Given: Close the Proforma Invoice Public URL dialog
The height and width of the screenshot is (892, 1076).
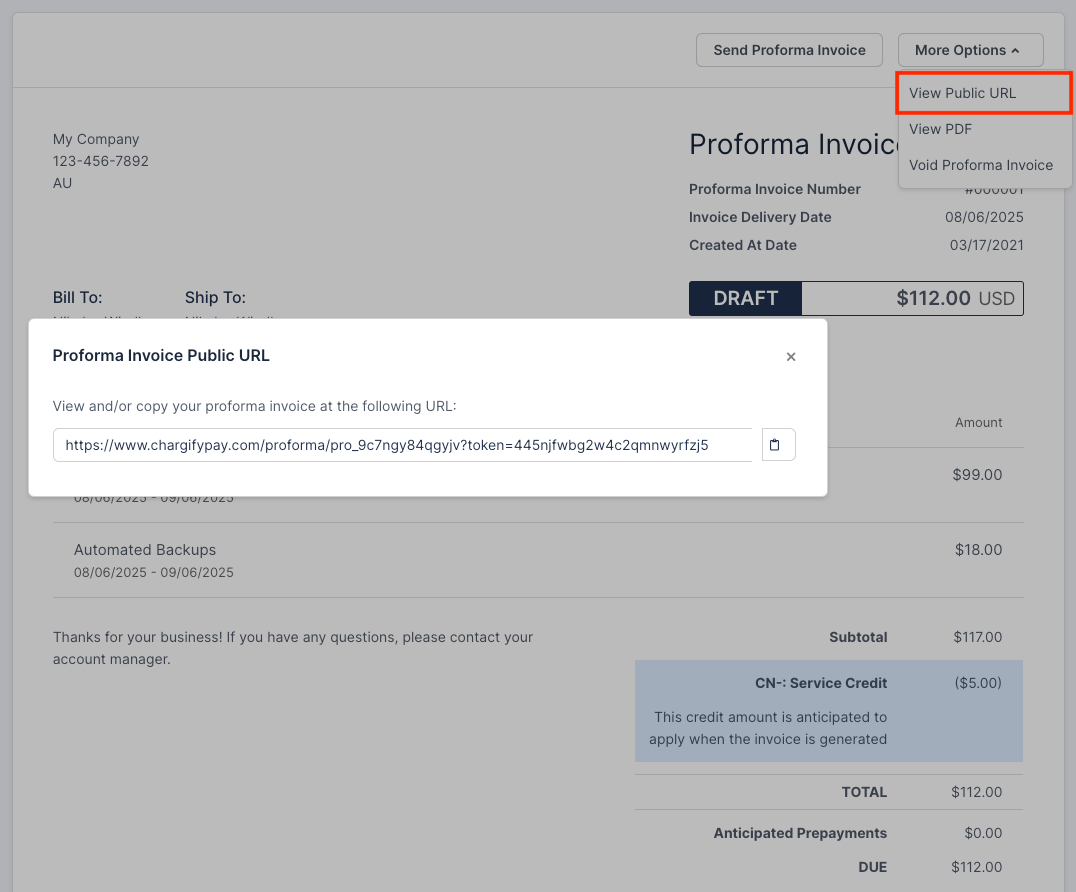Looking at the screenshot, I should 791,357.
